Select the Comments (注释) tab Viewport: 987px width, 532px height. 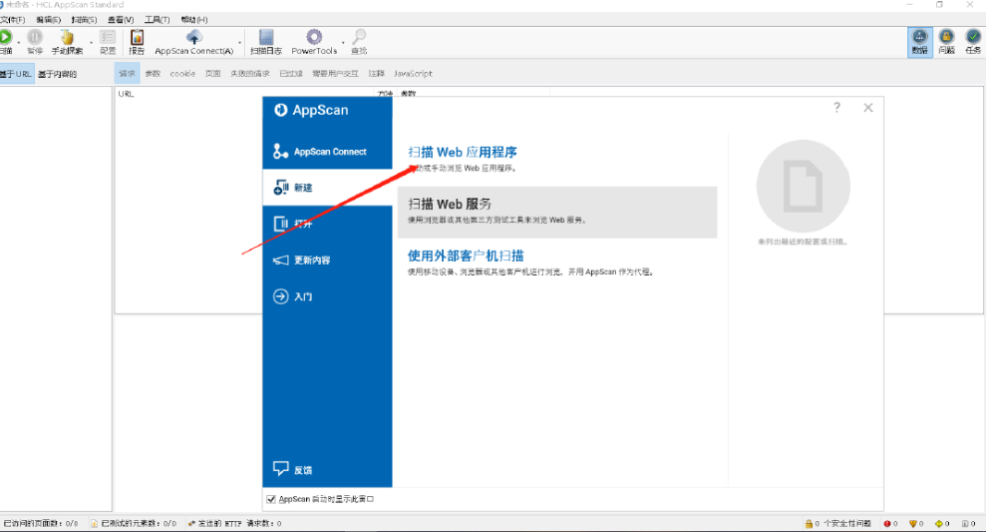pos(376,74)
